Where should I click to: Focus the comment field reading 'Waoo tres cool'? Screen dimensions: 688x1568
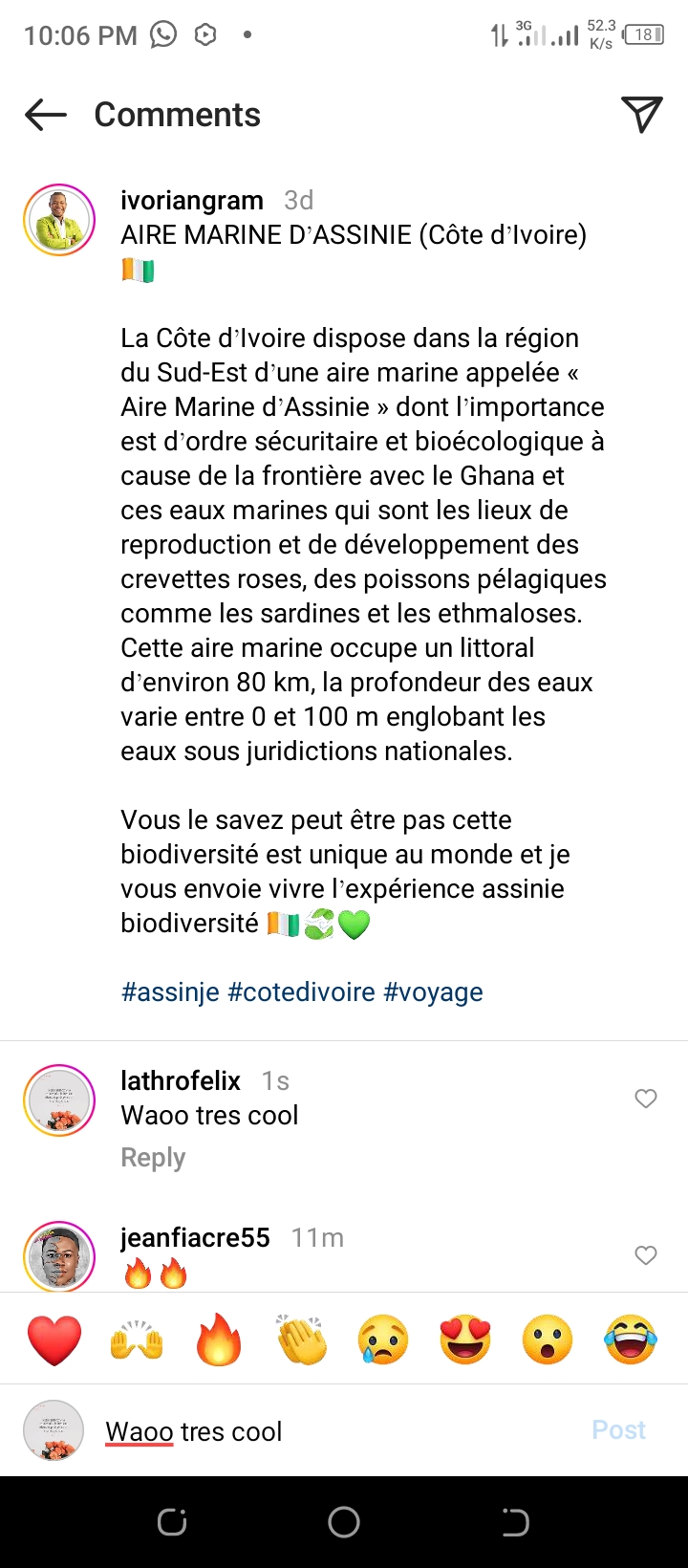[334, 1431]
